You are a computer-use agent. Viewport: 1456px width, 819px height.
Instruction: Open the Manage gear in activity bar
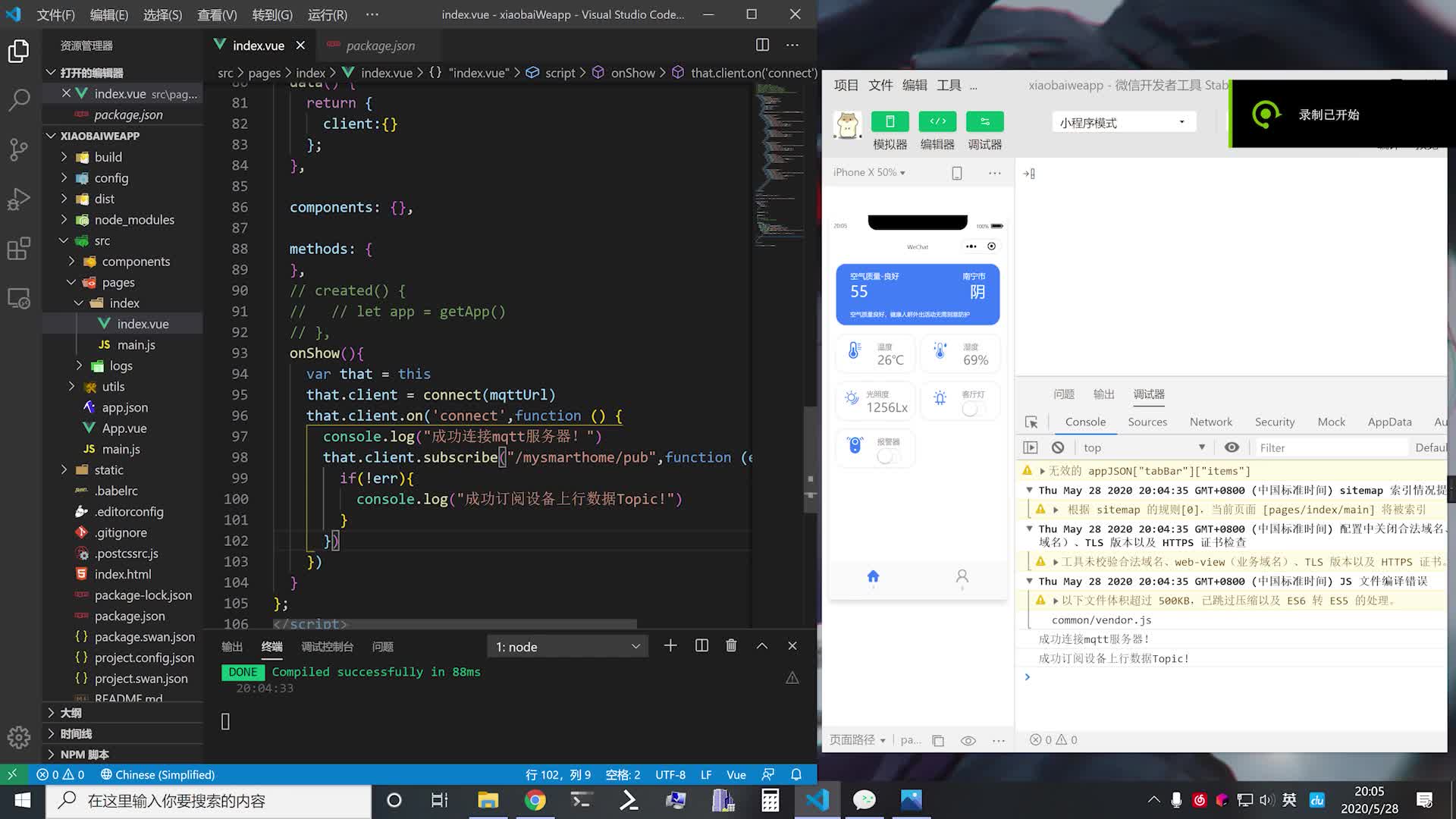19,736
